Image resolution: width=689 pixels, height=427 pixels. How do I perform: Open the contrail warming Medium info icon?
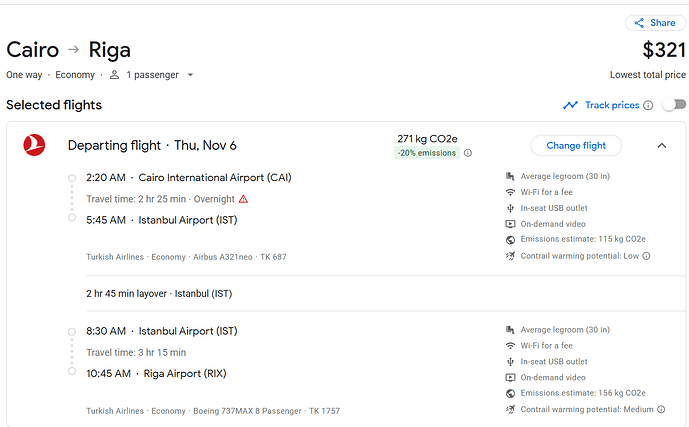pos(661,409)
